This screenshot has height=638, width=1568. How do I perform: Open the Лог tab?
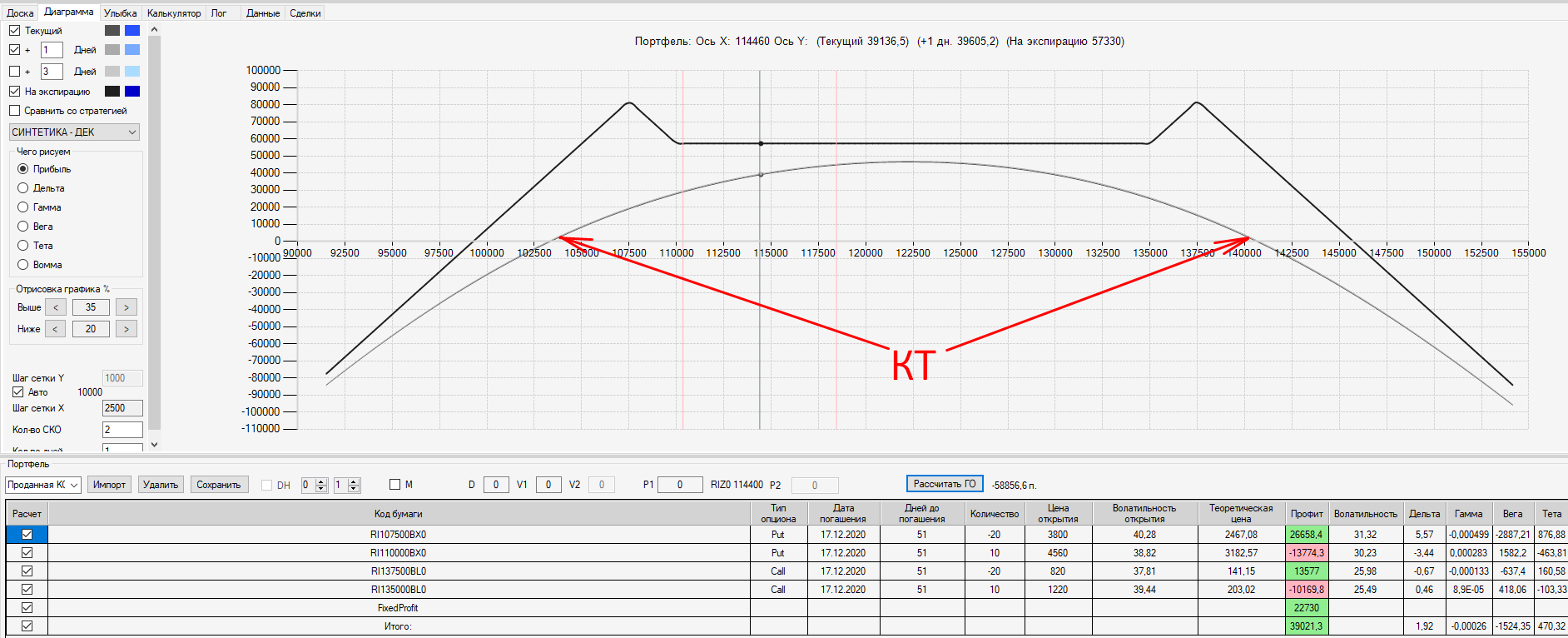[219, 13]
